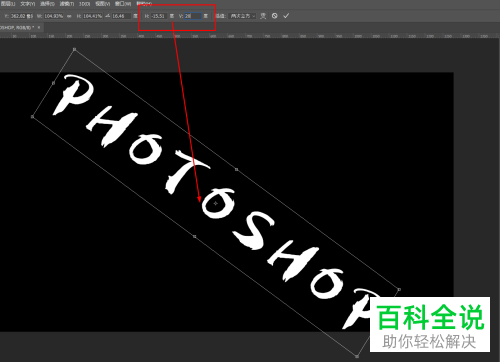Click the transform center reference point crosshair

tap(216, 203)
